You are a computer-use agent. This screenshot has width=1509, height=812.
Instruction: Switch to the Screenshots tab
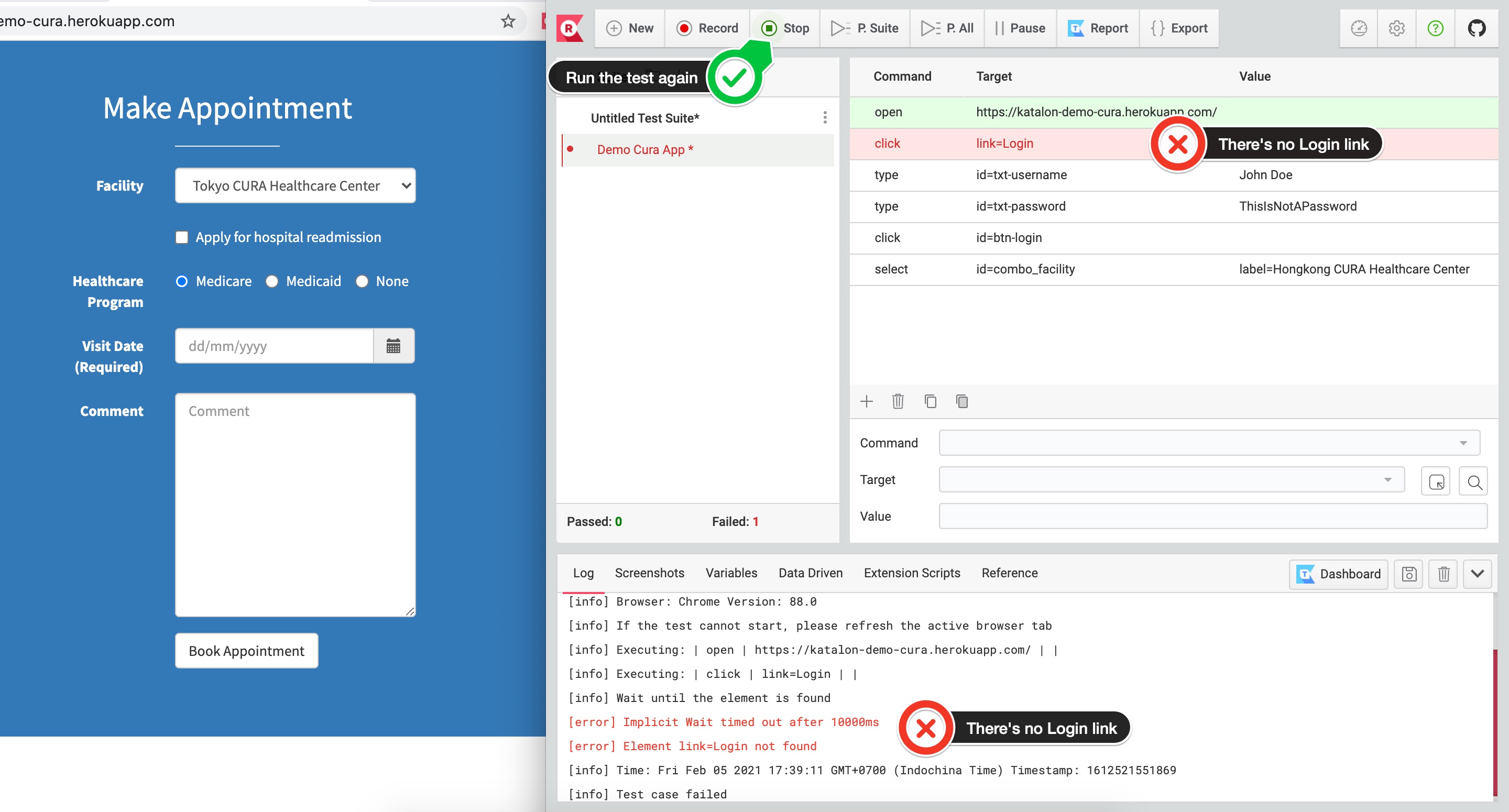tap(649, 573)
